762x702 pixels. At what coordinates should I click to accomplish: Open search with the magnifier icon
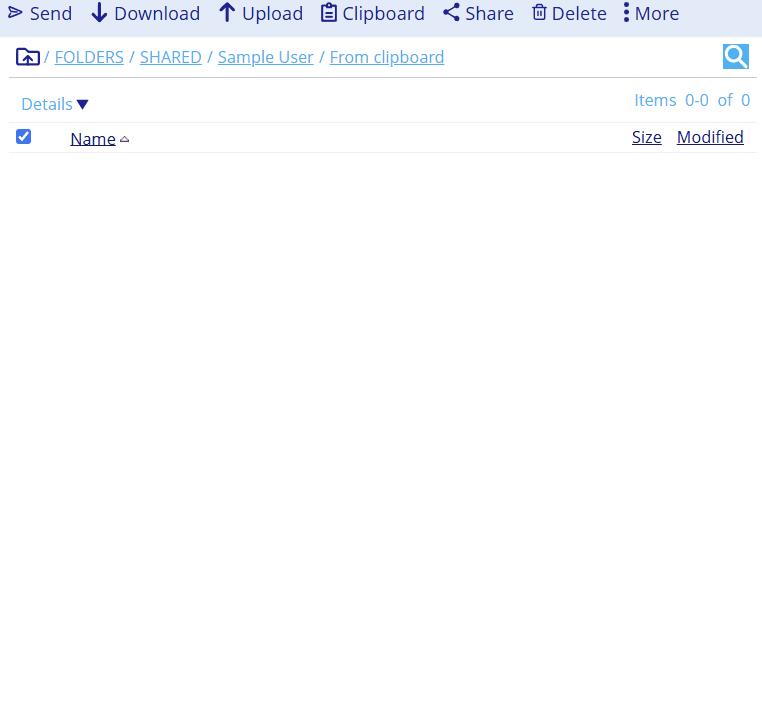[x=735, y=57]
